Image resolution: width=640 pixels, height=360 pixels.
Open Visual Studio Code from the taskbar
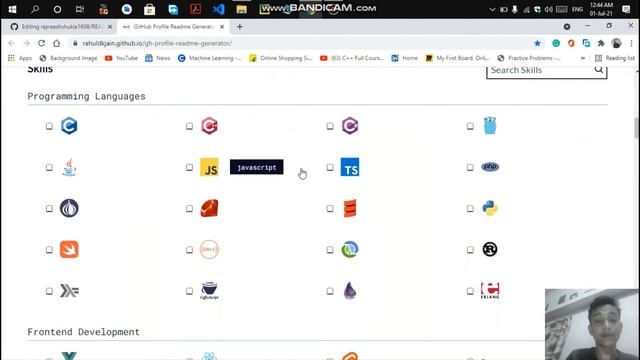tap(218, 9)
